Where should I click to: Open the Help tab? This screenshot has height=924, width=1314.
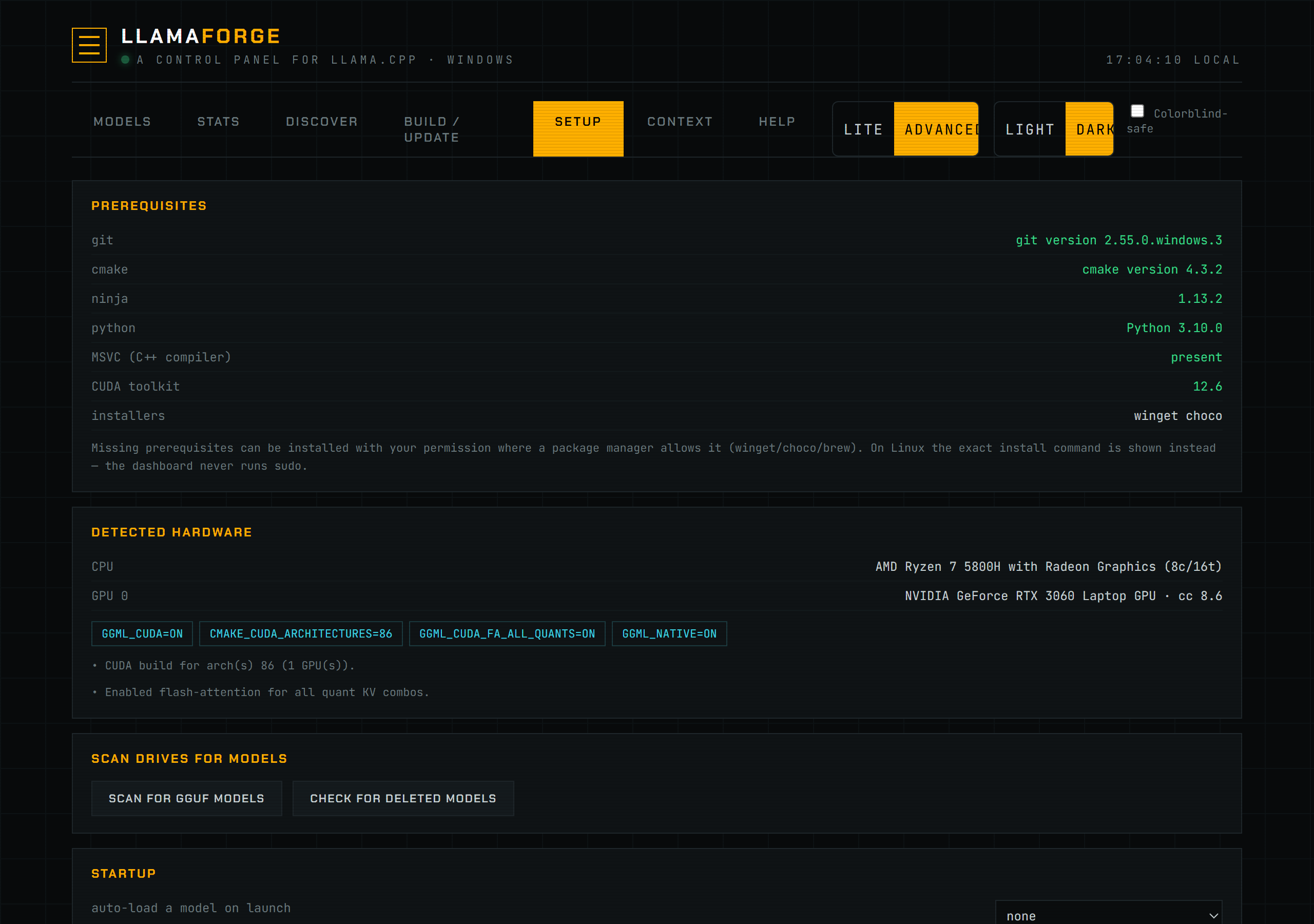coord(777,121)
